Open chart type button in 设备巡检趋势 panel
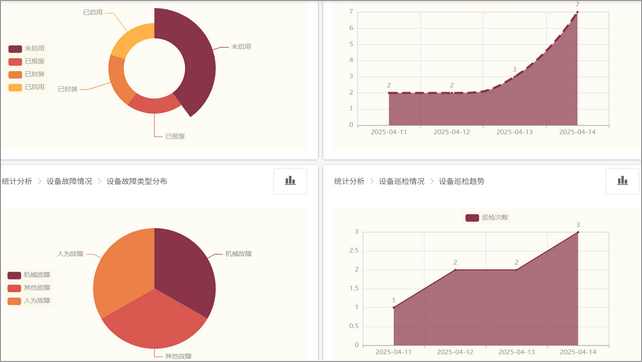 622,181
